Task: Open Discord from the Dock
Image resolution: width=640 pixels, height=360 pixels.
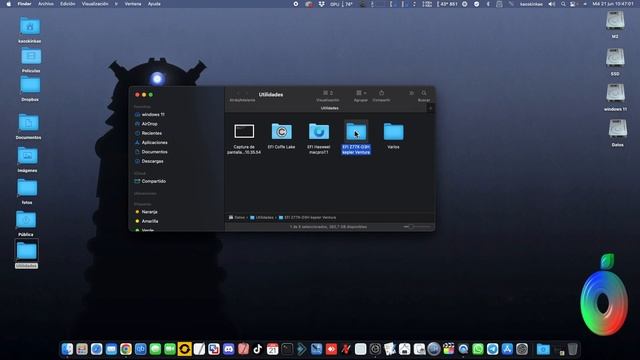Action: click(229, 349)
